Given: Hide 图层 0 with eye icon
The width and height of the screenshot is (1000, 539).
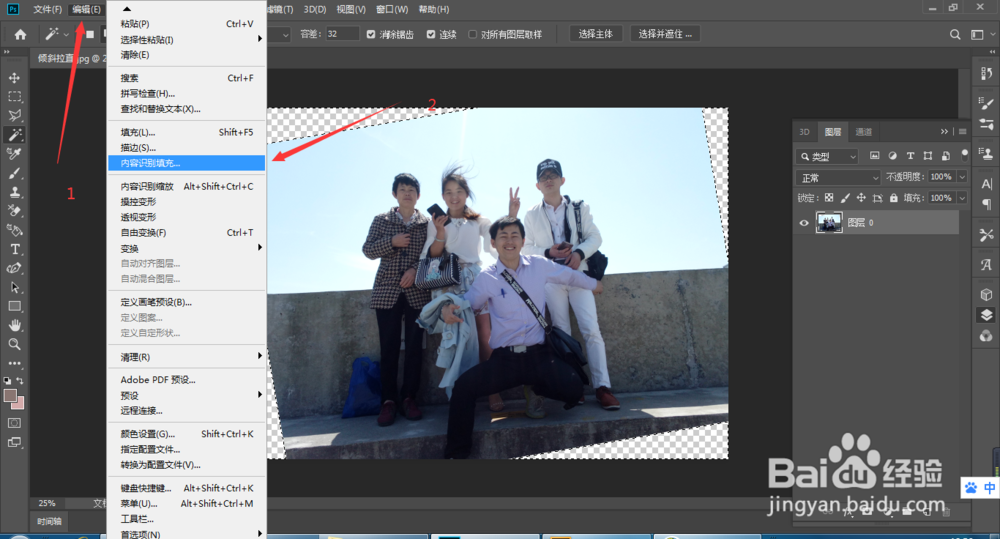Looking at the screenshot, I should (804, 223).
